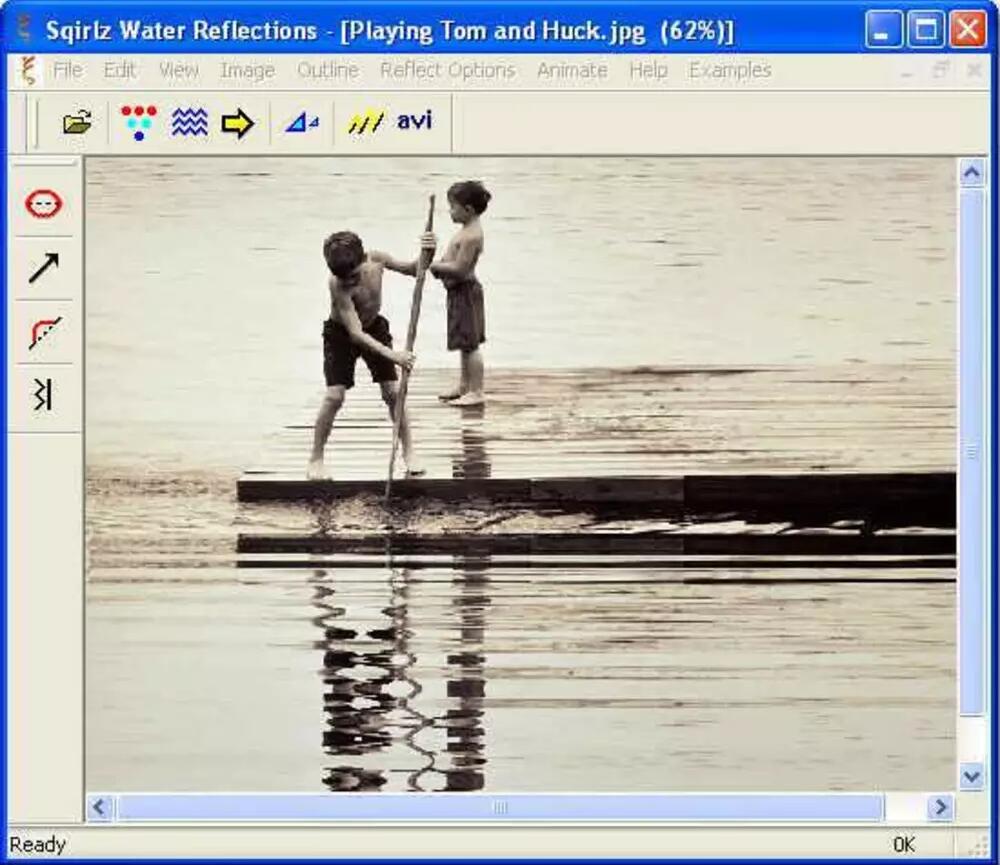Click the horizontal scrollbar right arrow
This screenshot has width=1000, height=865.
[x=940, y=807]
